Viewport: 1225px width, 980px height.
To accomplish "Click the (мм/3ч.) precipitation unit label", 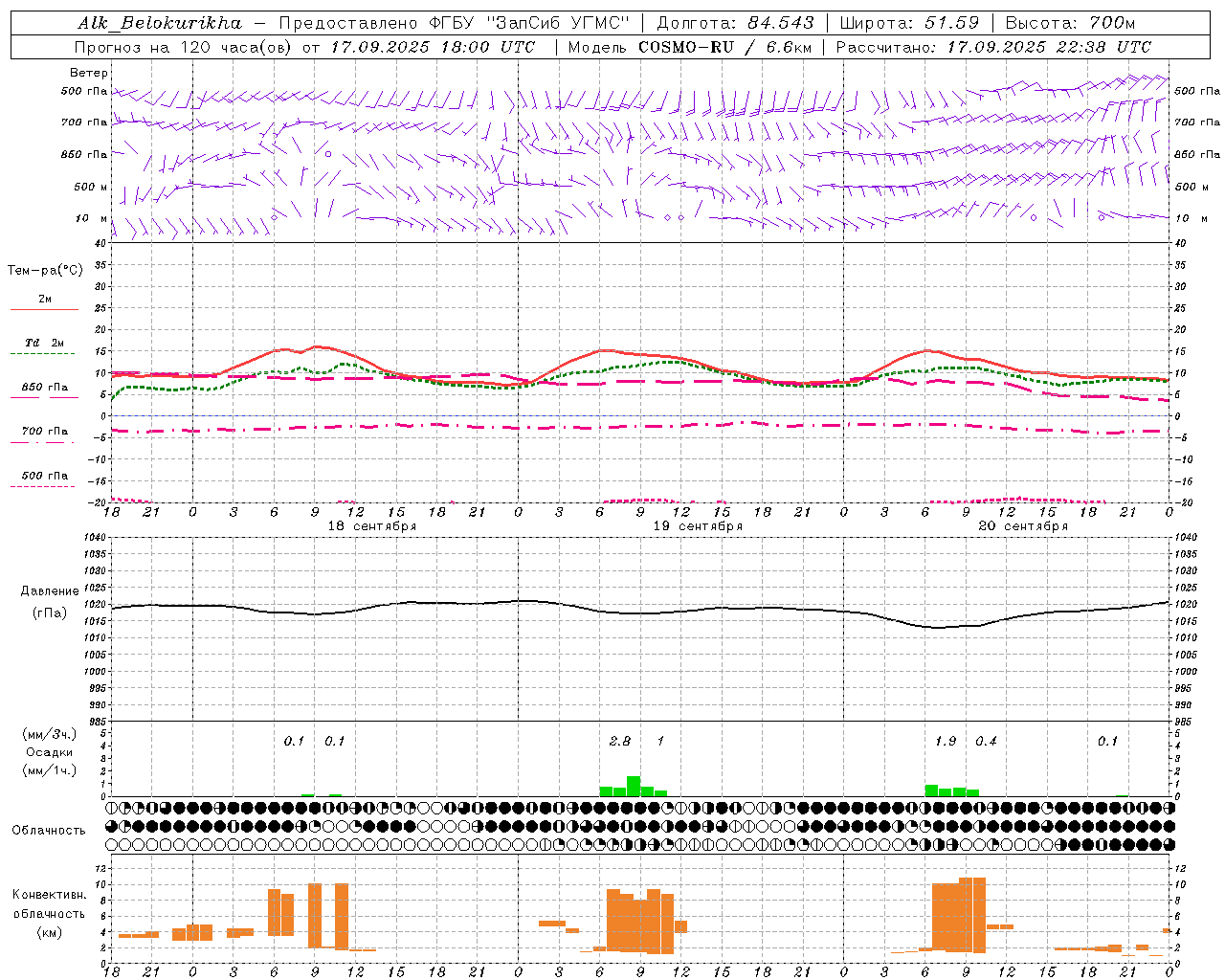I will (x=49, y=734).
